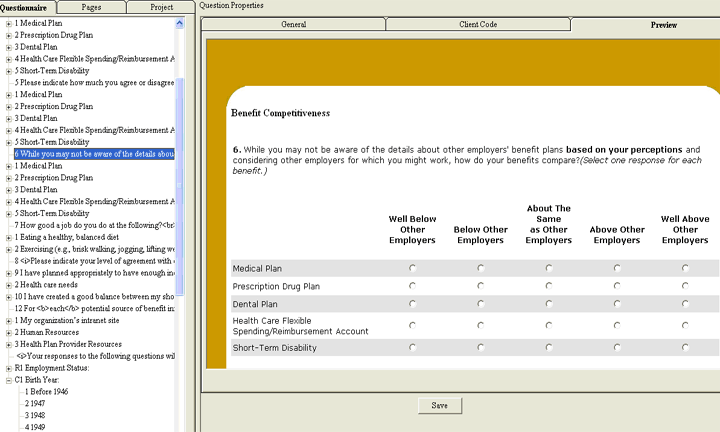Choose Above Other Employers for Dental Plan
Viewport: 720px width, 432px height.
click(617, 303)
